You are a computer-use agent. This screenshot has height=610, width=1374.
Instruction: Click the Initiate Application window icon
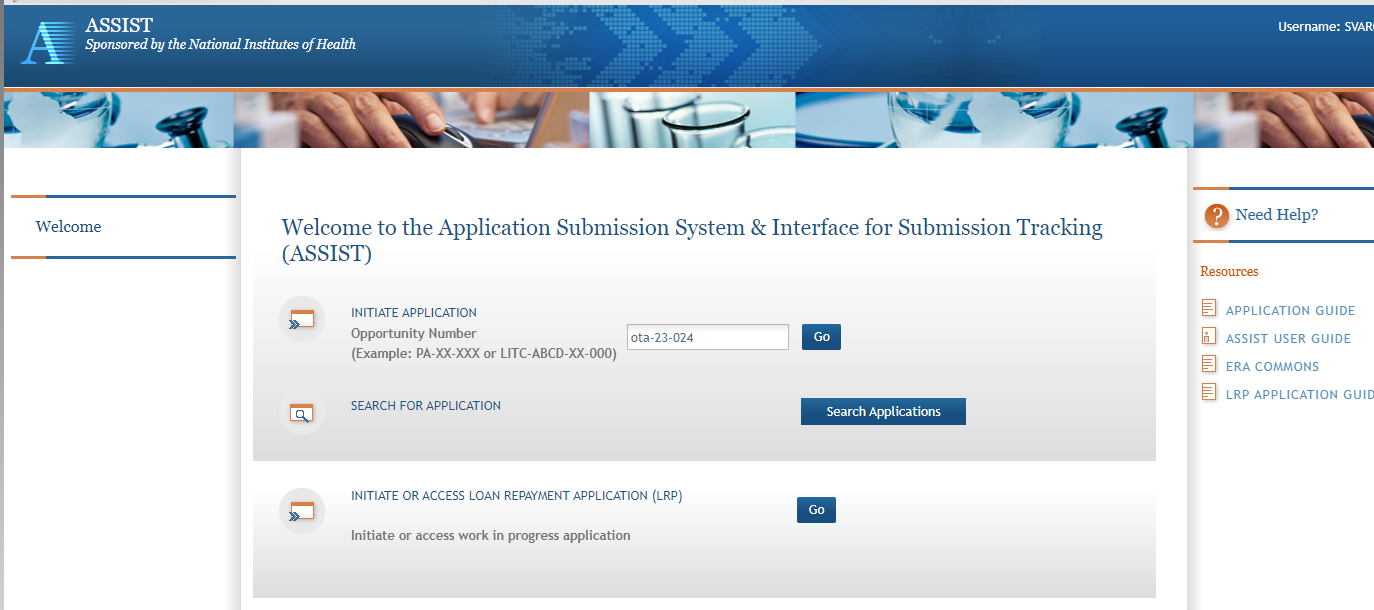[301, 319]
